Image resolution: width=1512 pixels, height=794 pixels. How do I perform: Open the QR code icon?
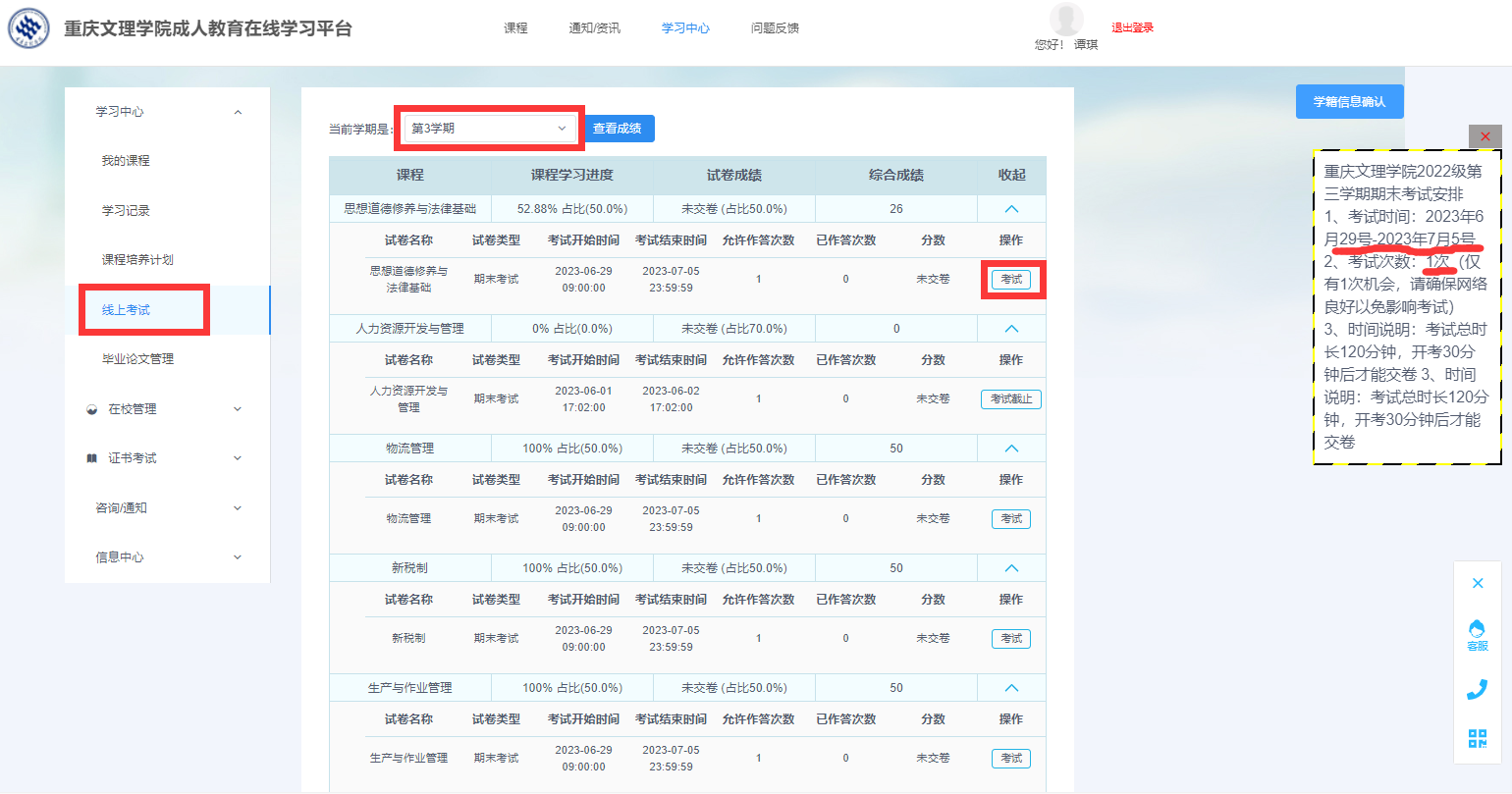(x=1478, y=738)
